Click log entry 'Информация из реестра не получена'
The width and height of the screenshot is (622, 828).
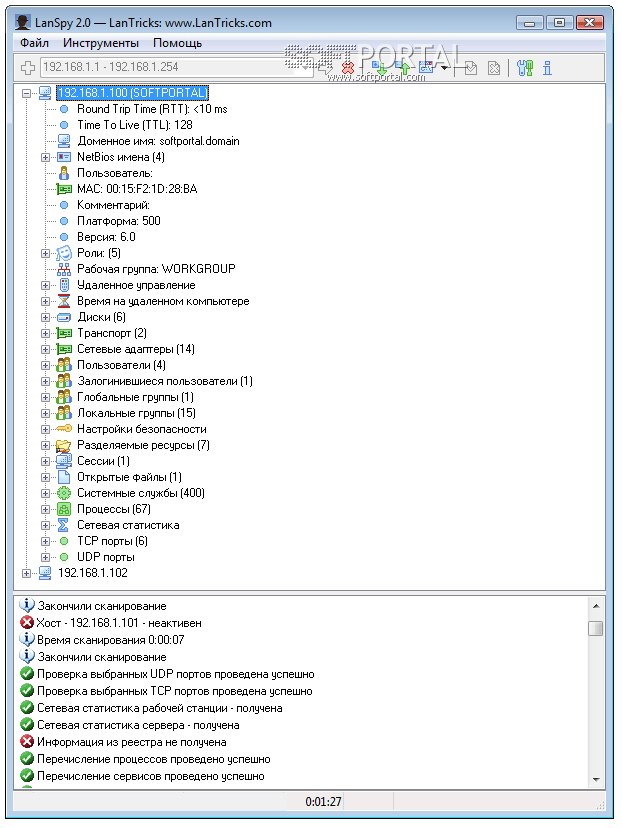click(x=131, y=742)
